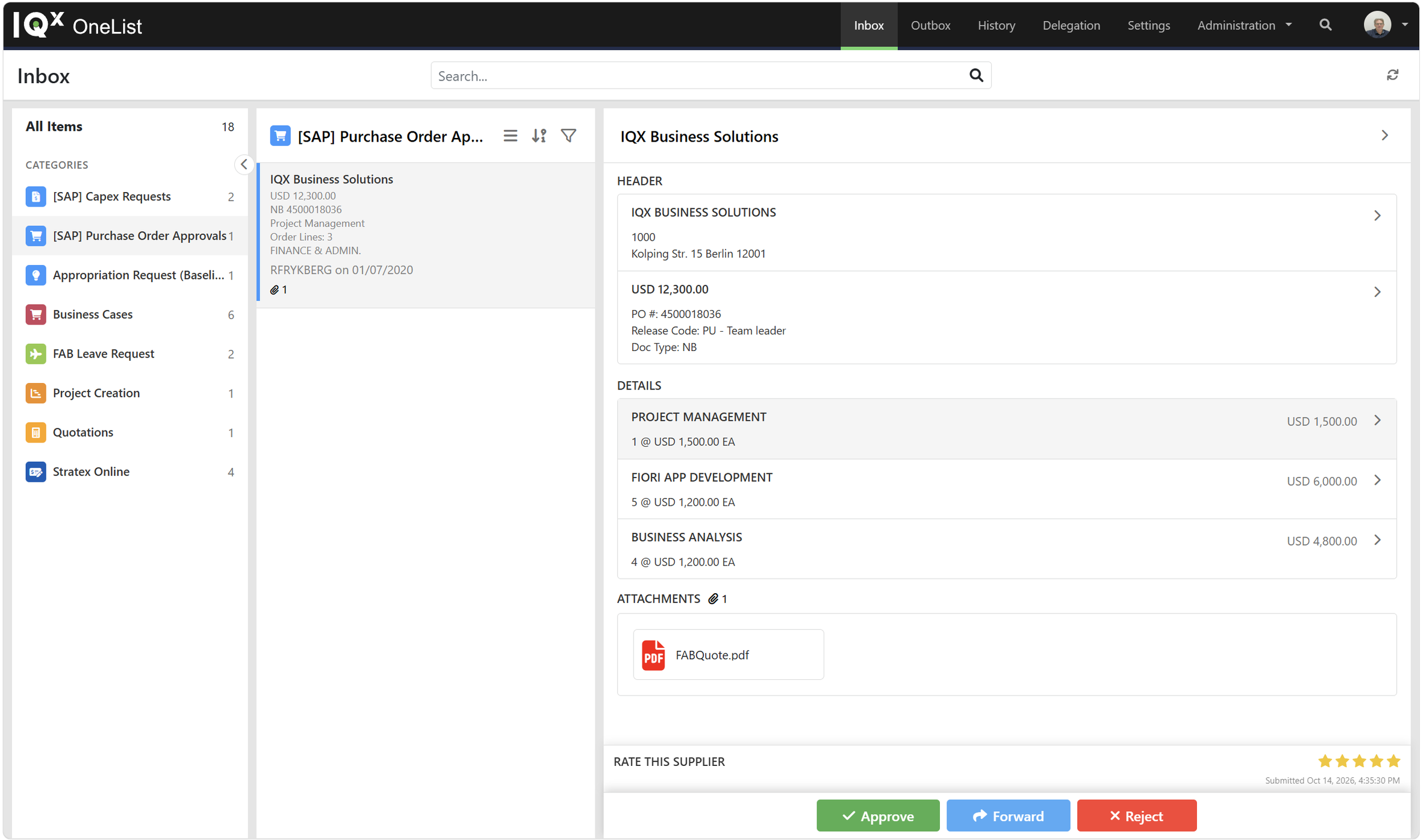Screen dimensions: 1421x840
Task: Select the FAB Leave Request category
Action: click(x=129, y=353)
